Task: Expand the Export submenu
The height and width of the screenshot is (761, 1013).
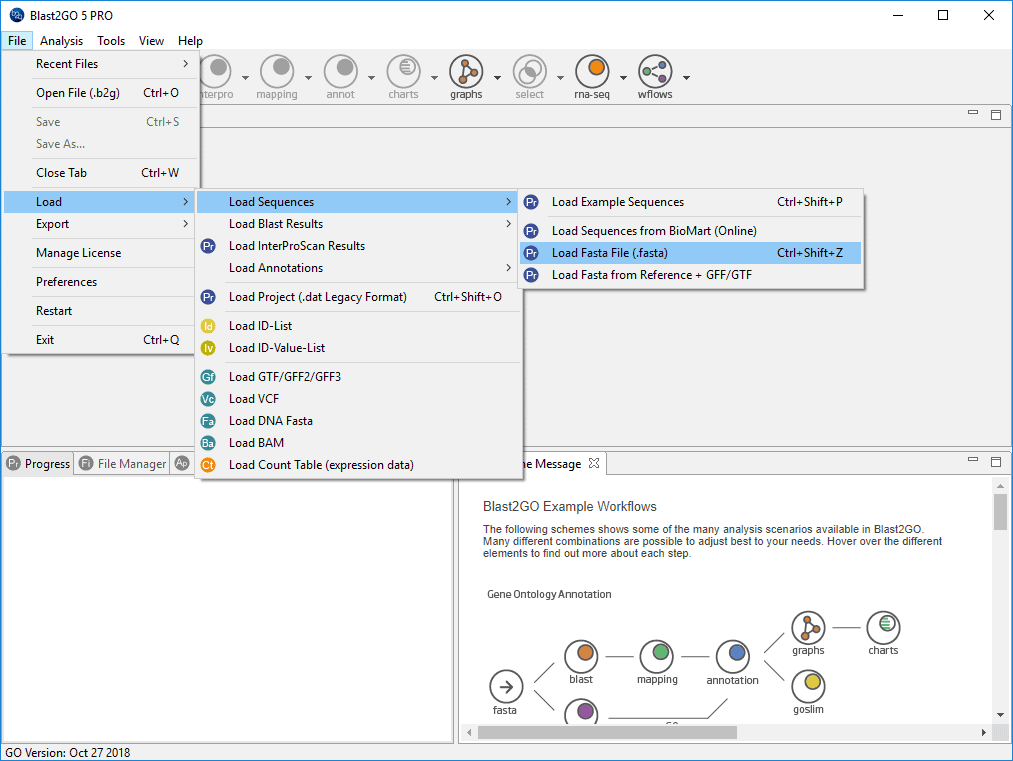Action: 101,224
